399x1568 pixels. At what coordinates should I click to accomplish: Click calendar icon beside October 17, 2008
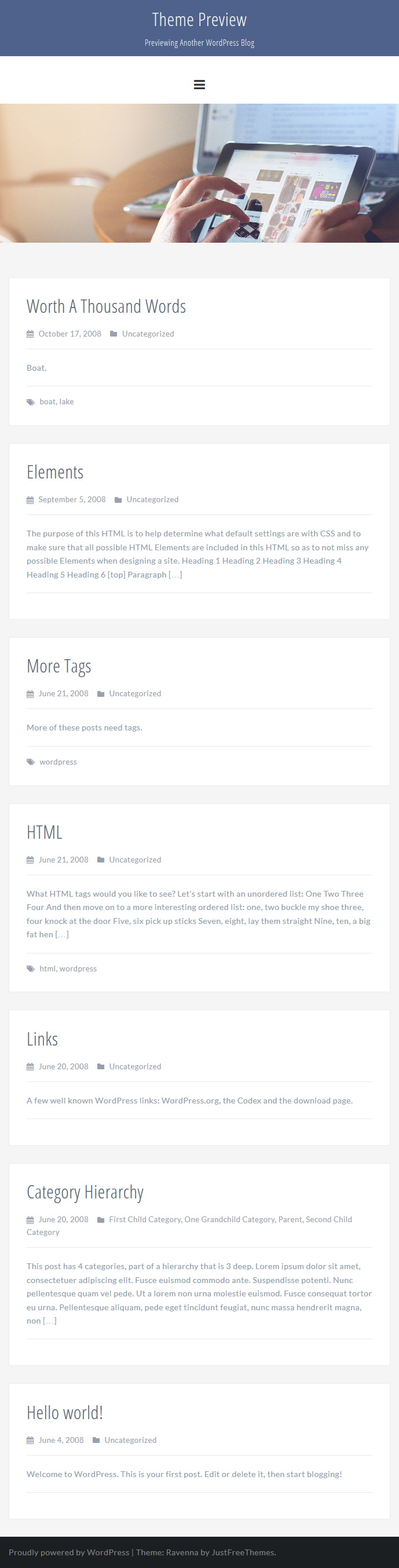pos(31,334)
